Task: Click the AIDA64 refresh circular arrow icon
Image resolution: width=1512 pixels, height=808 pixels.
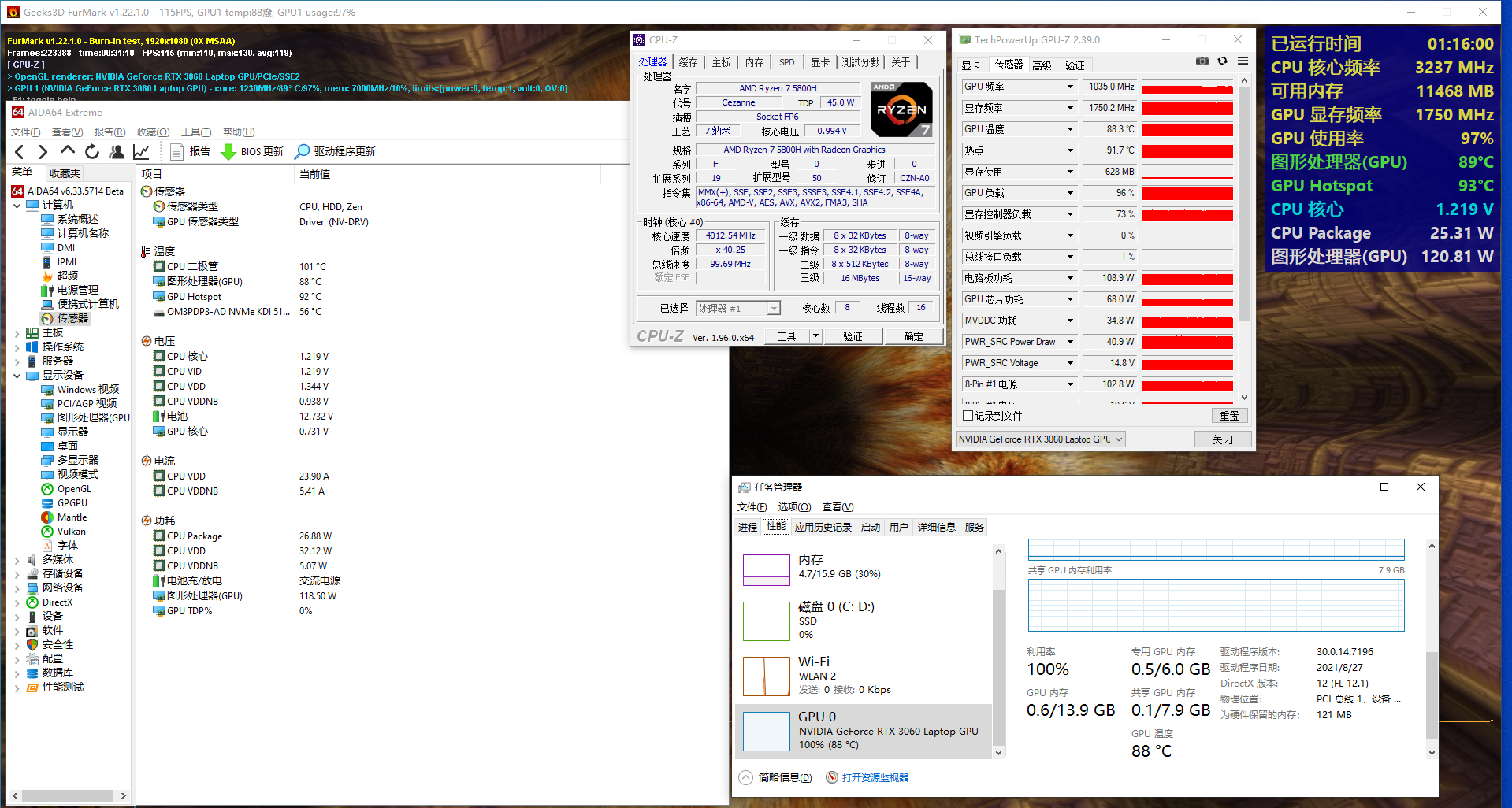Action: (92, 151)
